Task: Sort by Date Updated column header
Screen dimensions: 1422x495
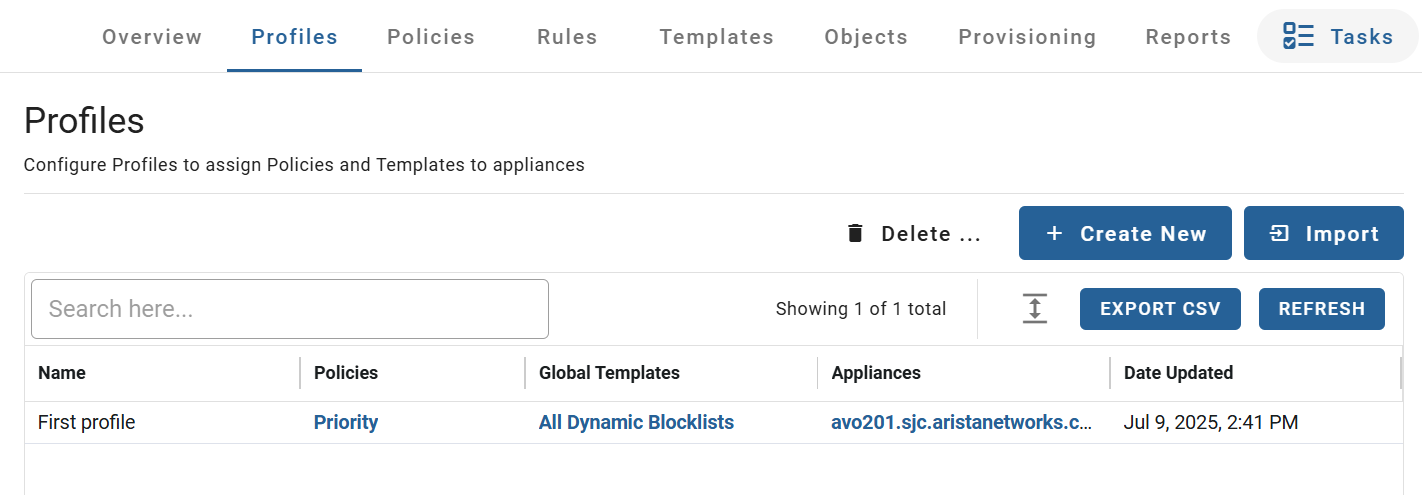Action: [1178, 373]
